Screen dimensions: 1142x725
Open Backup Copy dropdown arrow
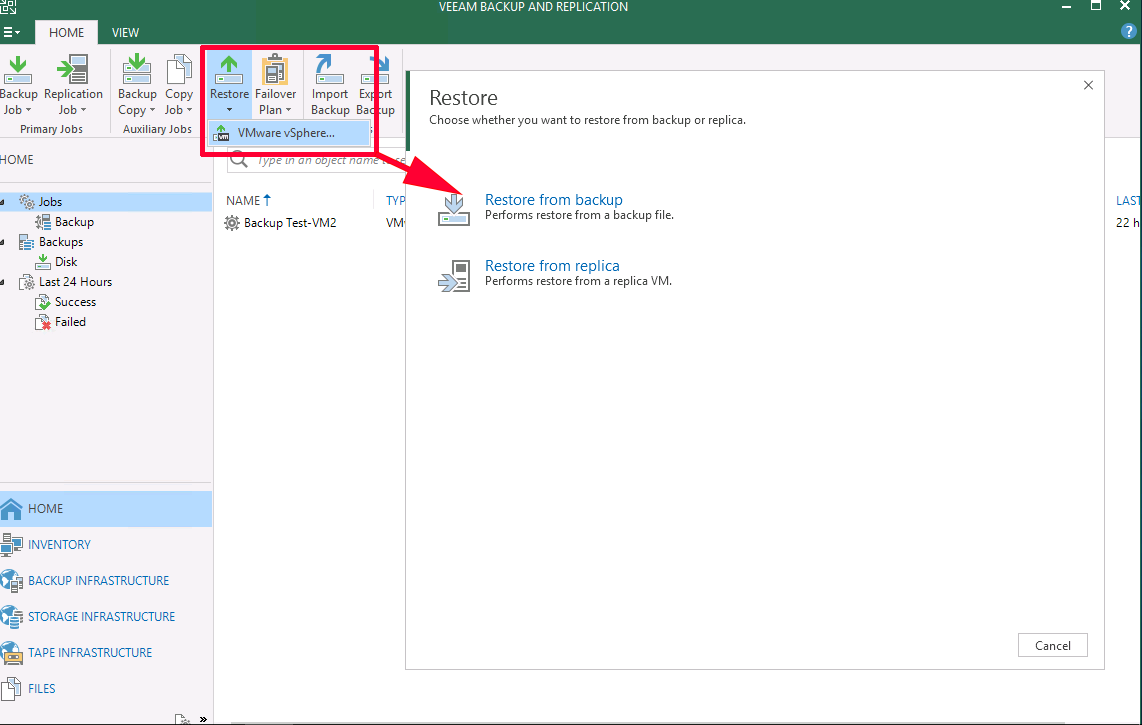click(152, 110)
